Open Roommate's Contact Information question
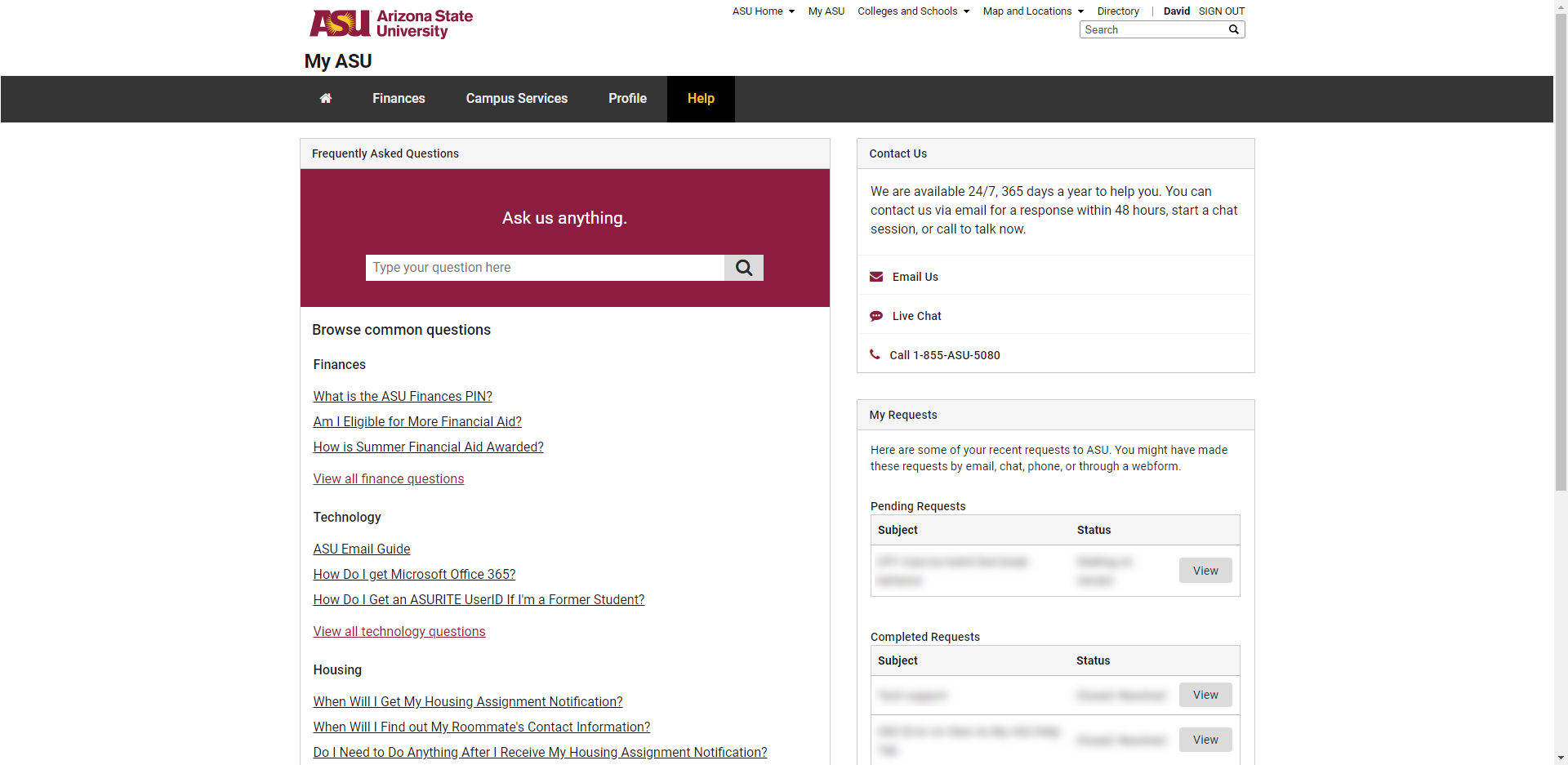 coord(482,727)
